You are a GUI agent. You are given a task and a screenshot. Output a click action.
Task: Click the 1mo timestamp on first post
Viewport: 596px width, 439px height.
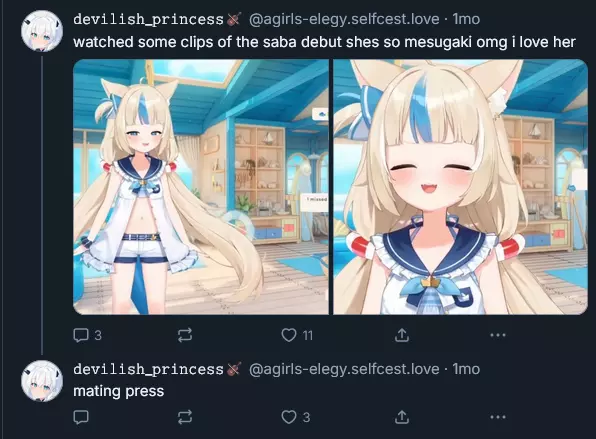tap(466, 19)
